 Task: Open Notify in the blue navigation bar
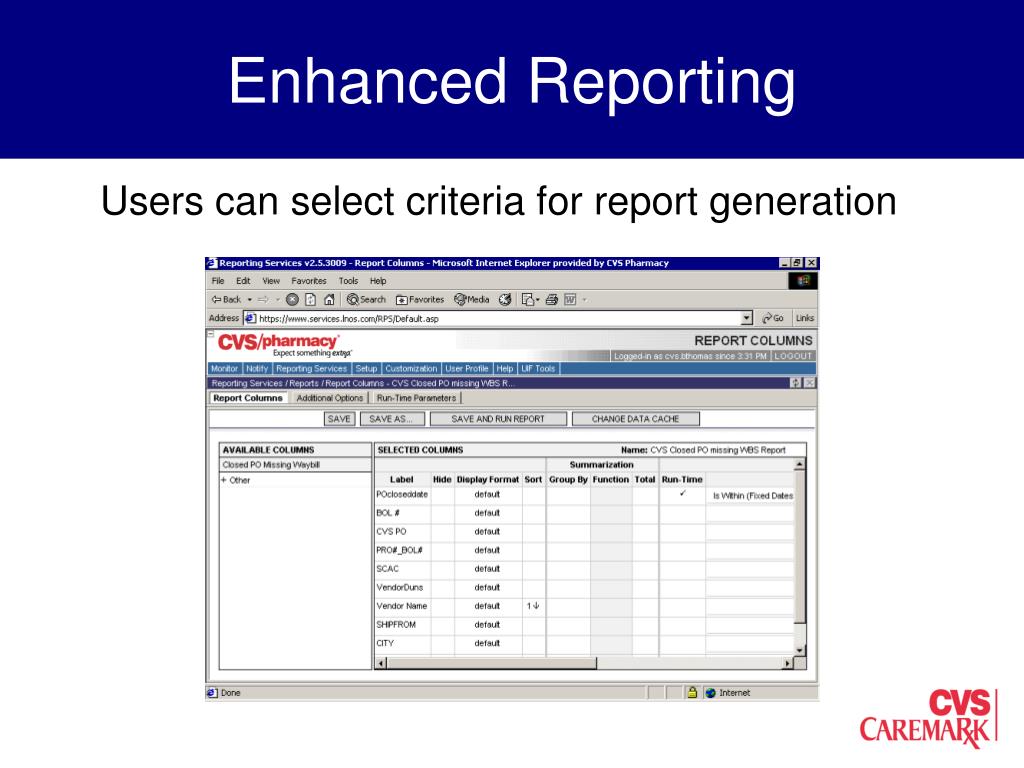point(257,368)
